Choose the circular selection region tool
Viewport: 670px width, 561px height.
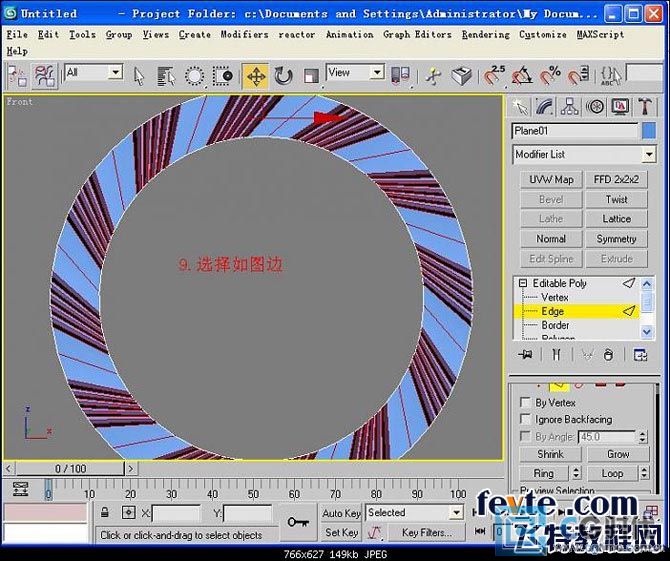tap(194, 77)
